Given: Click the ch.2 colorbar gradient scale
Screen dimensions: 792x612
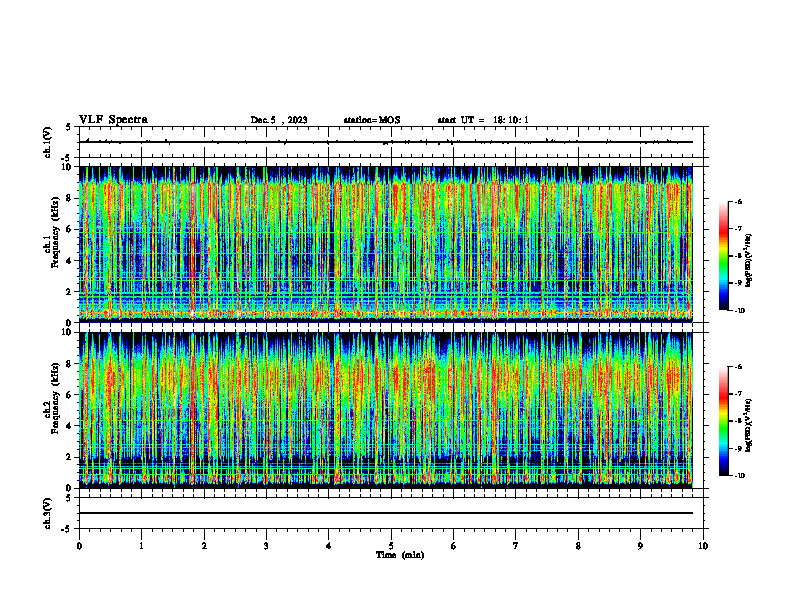Looking at the screenshot, I should click(724, 421).
